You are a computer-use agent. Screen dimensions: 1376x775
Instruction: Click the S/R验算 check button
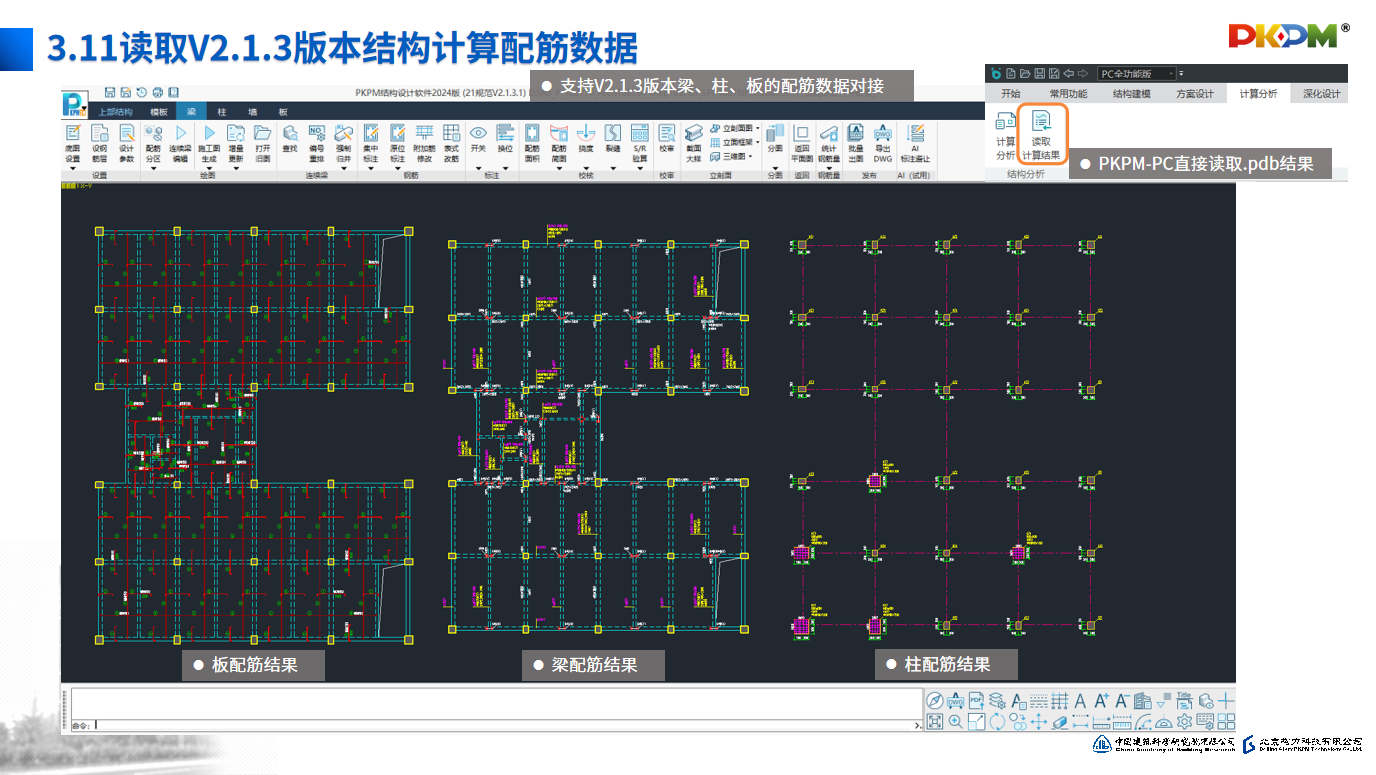point(640,143)
